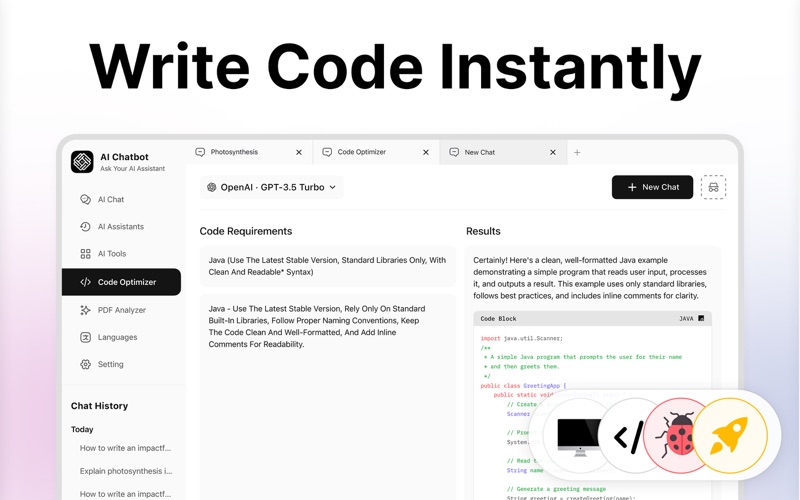The height and width of the screenshot is (500, 800).
Task: Click chat icon on Code Optimizer tab
Action: click(x=327, y=152)
